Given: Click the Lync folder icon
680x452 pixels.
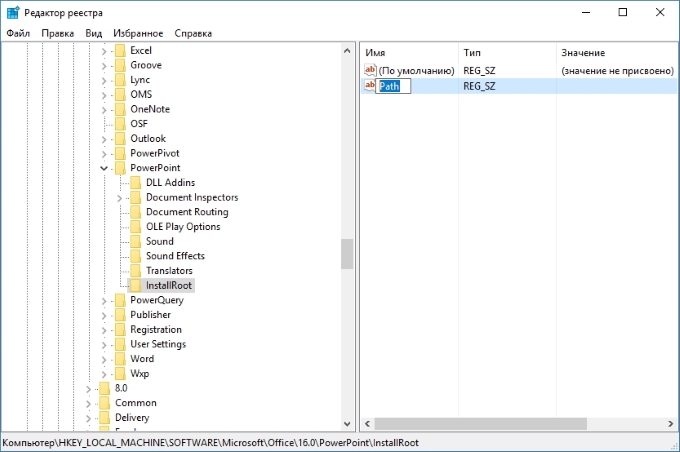Looking at the screenshot, I should pos(120,80).
